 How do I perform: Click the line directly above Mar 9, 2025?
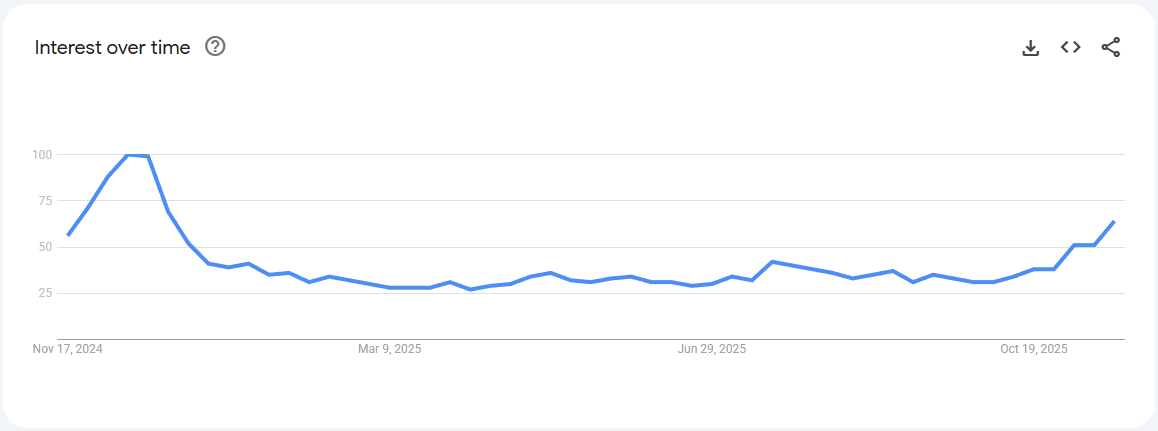pos(390,288)
